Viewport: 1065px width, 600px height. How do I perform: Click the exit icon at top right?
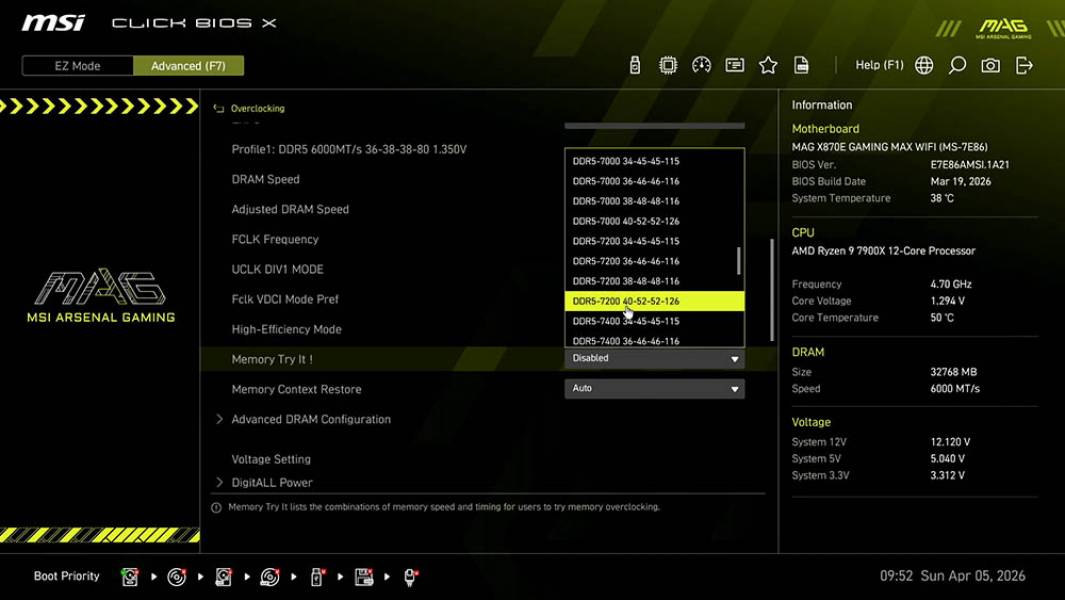click(1023, 64)
